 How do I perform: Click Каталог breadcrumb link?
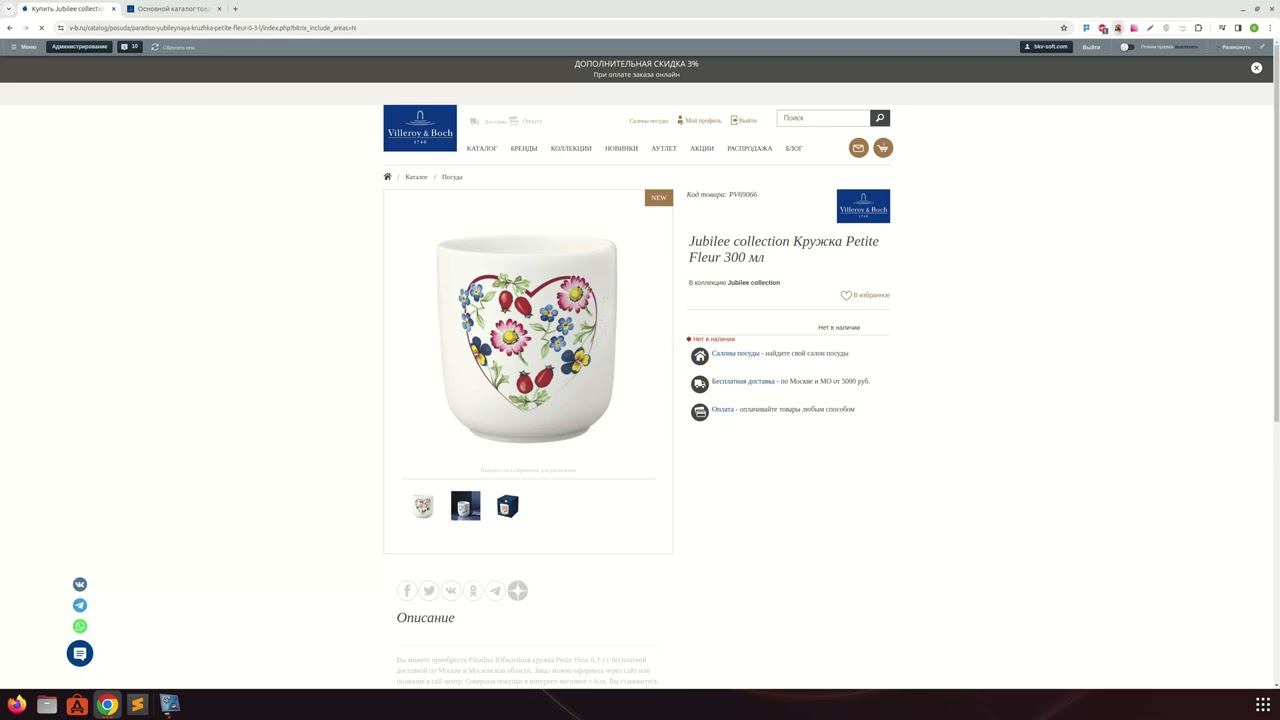click(416, 177)
